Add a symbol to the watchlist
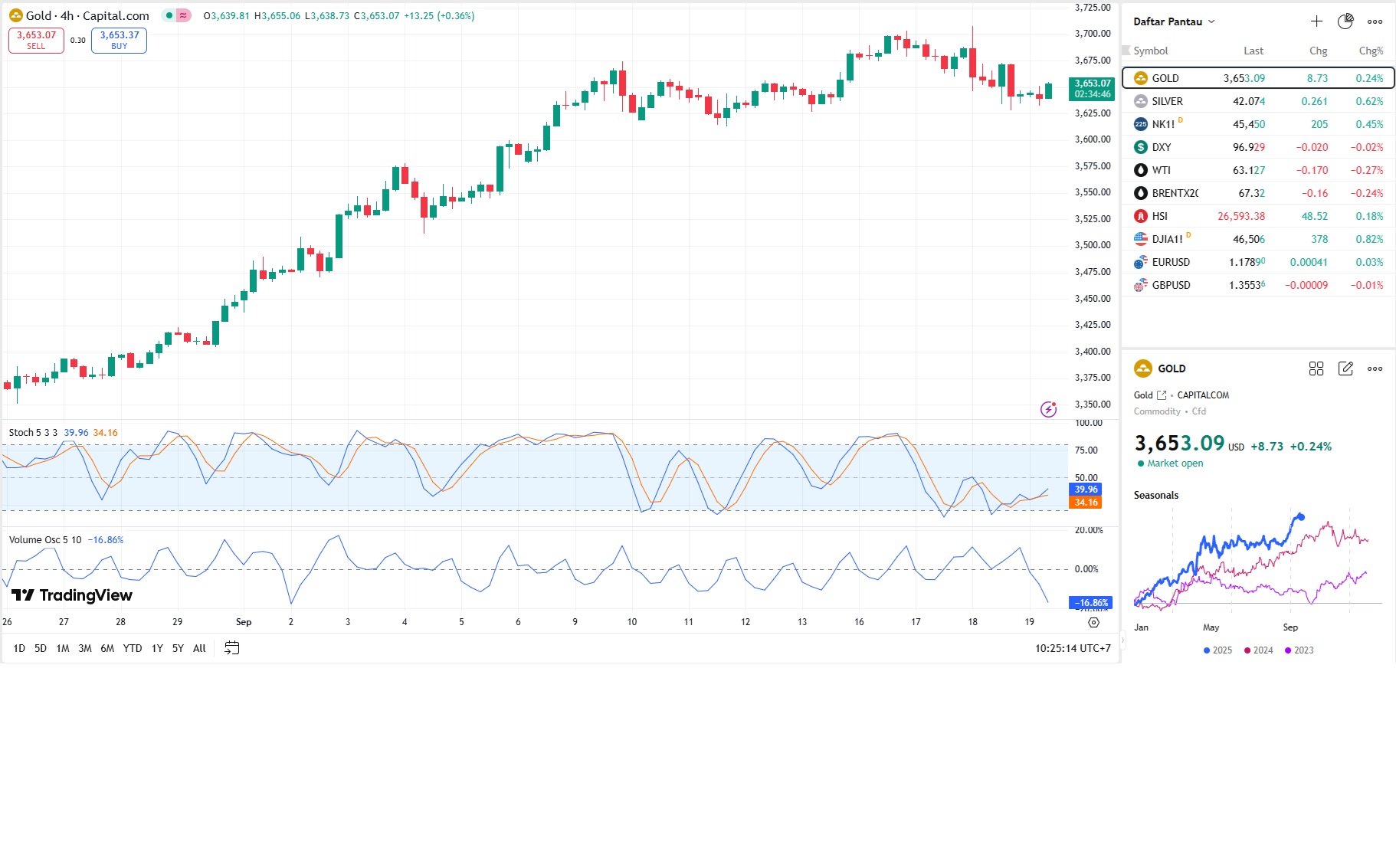Viewport: 1396px width, 868px height. coord(1316,21)
